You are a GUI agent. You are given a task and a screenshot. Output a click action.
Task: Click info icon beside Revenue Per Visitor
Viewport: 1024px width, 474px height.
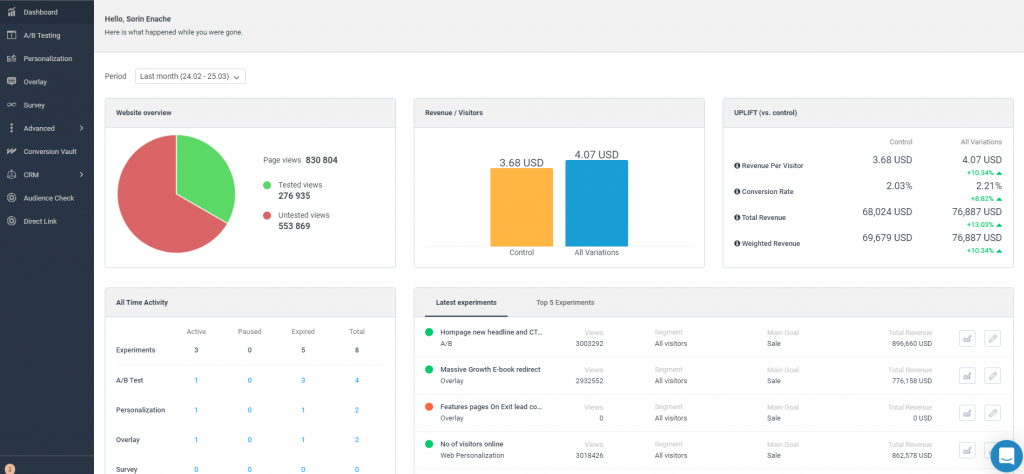coord(737,165)
